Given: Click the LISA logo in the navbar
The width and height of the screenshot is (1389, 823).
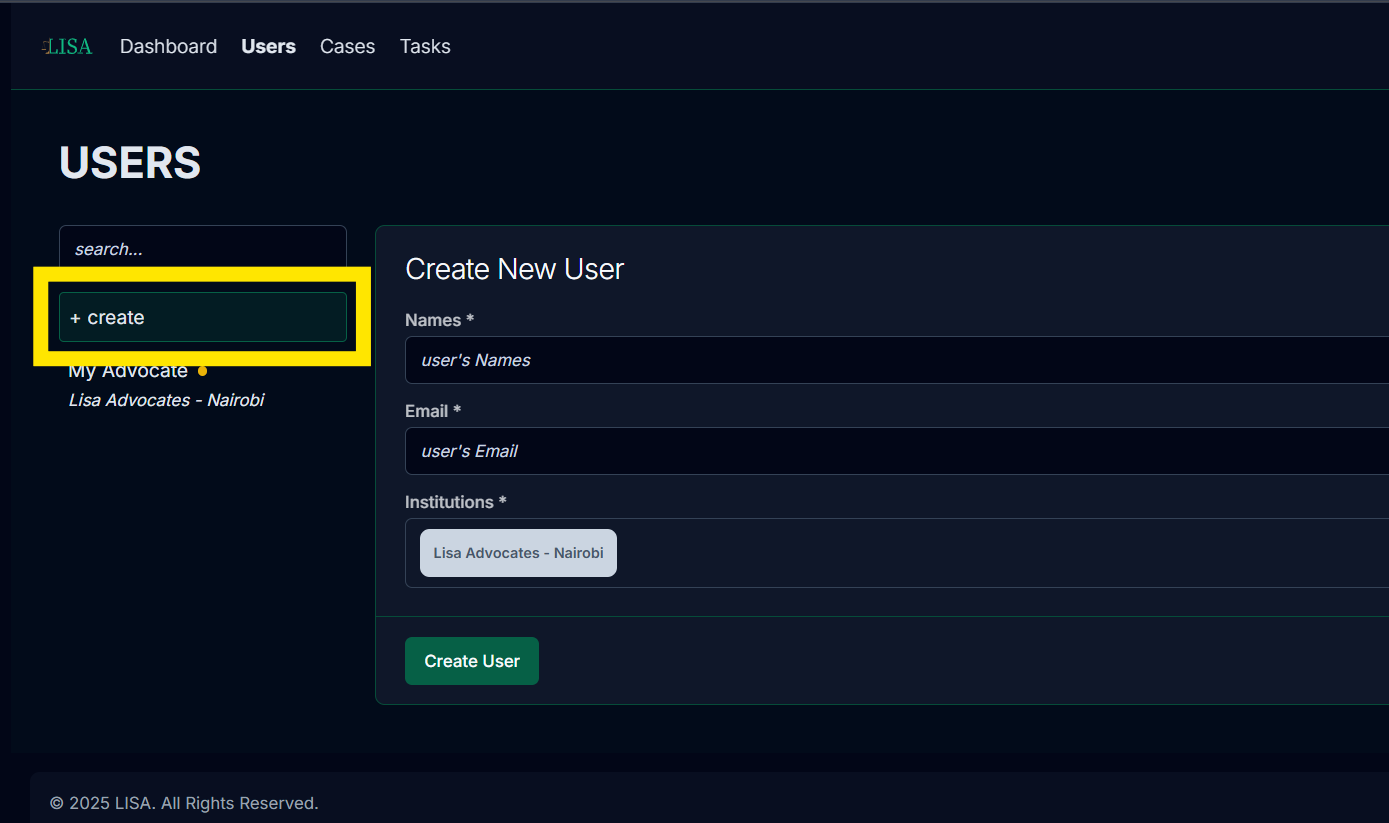Looking at the screenshot, I should pos(66,46).
